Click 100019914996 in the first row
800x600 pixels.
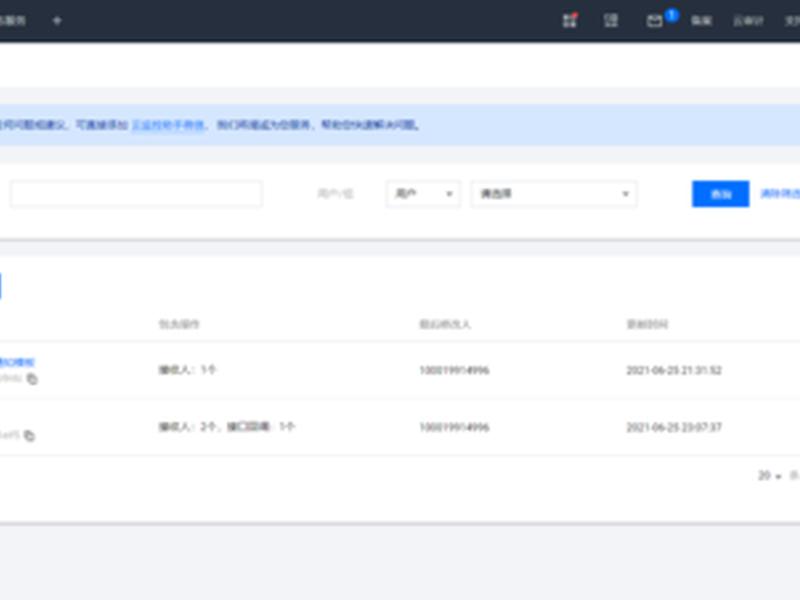[x=454, y=370]
